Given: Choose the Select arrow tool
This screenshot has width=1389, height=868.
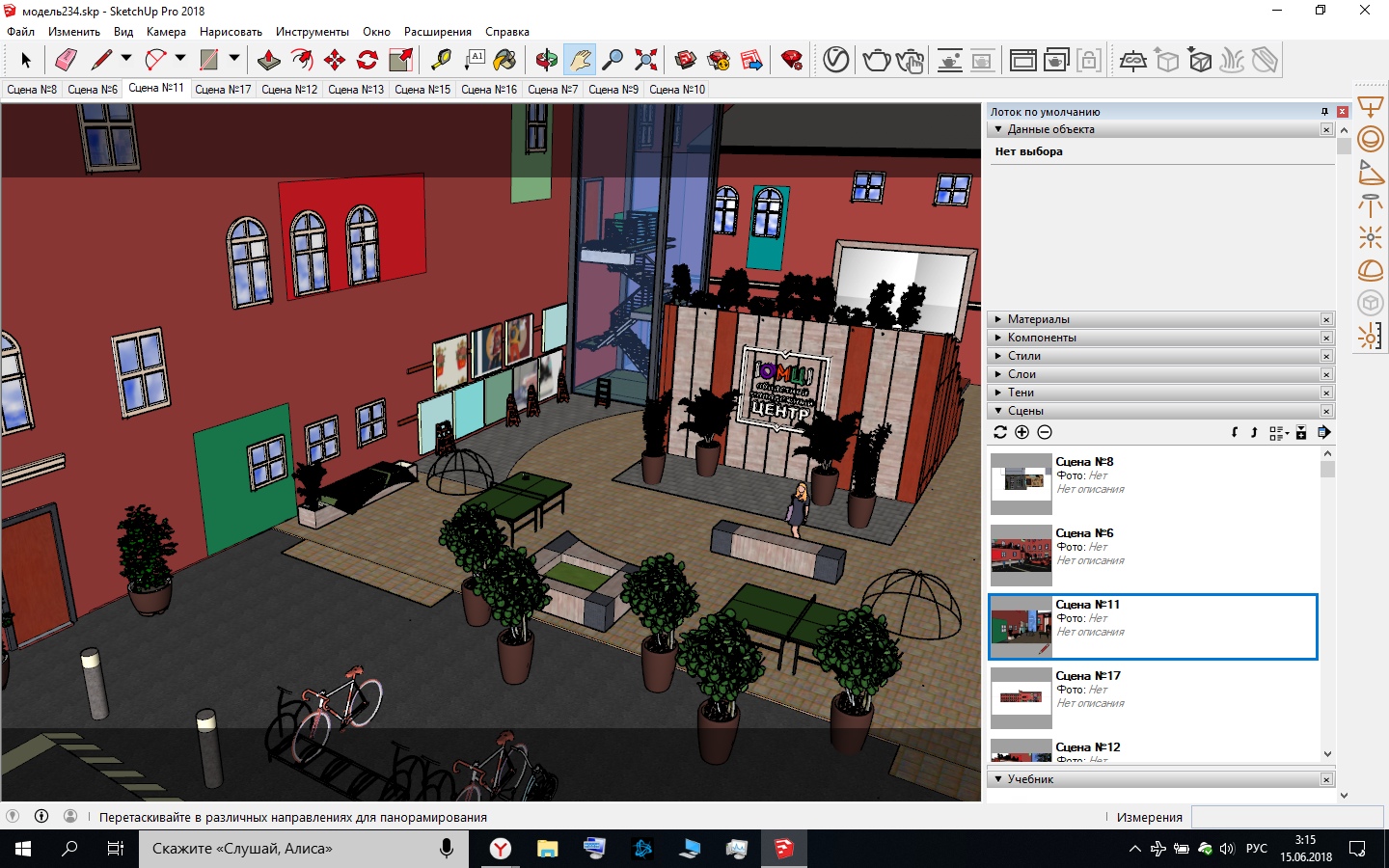Looking at the screenshot, I should 26,60.
